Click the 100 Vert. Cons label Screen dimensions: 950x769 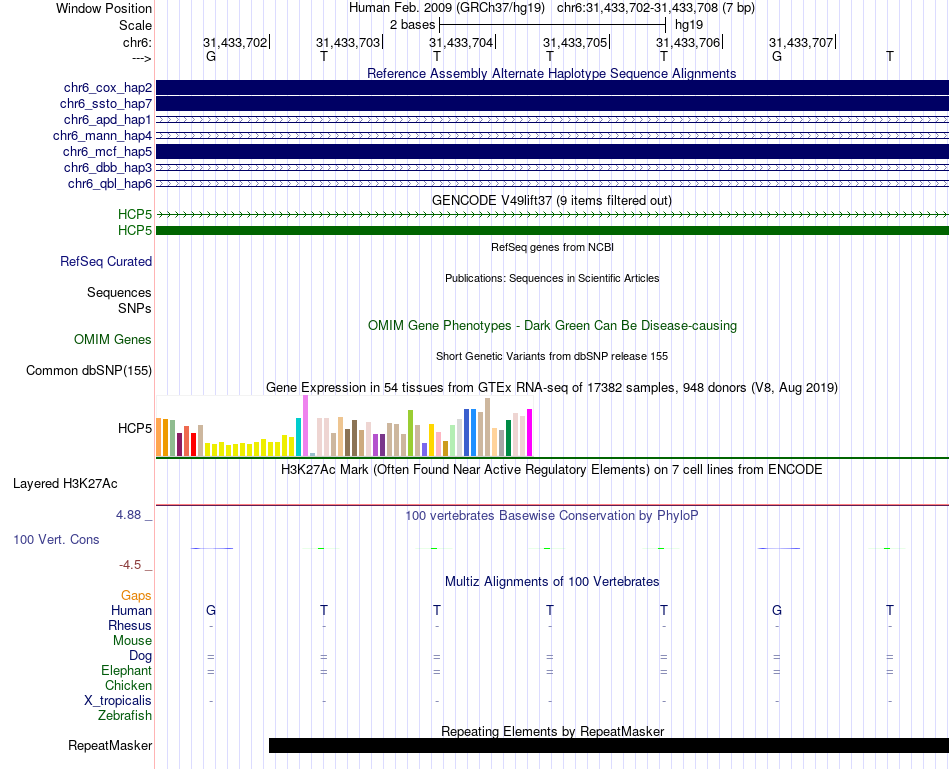tap(56, 539)
